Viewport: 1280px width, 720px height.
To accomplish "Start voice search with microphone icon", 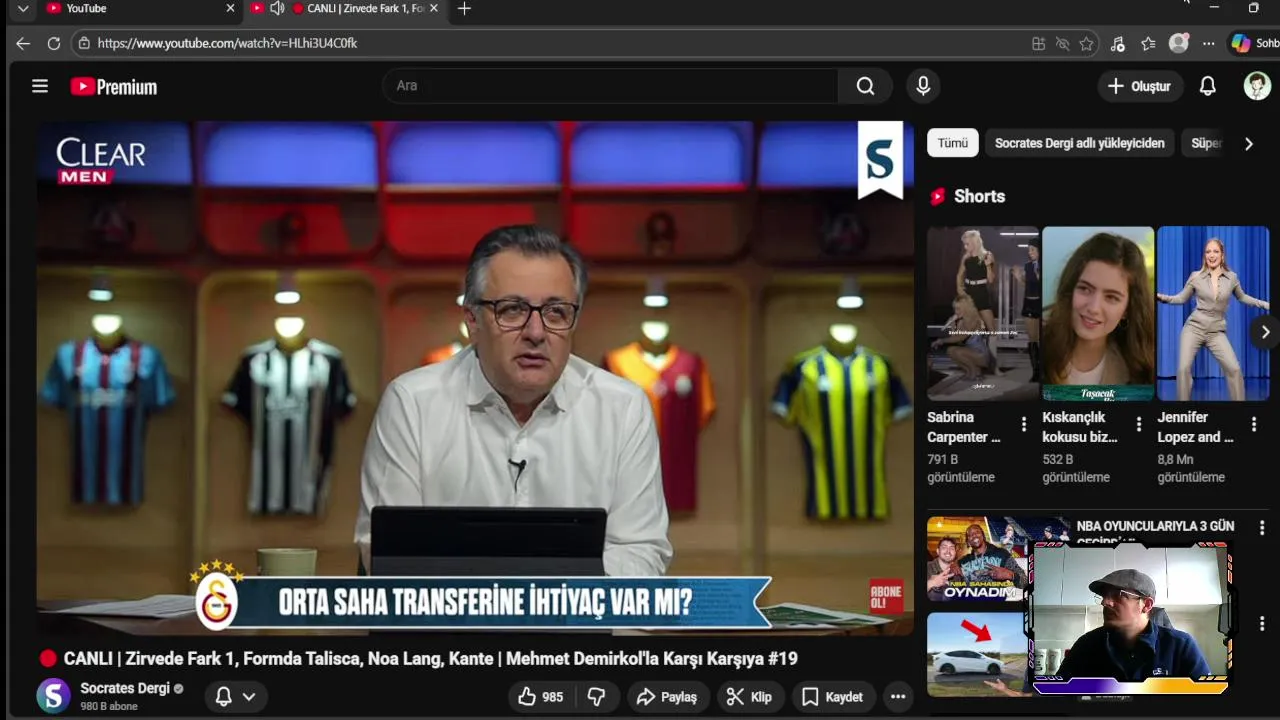I will coord(923,86).
